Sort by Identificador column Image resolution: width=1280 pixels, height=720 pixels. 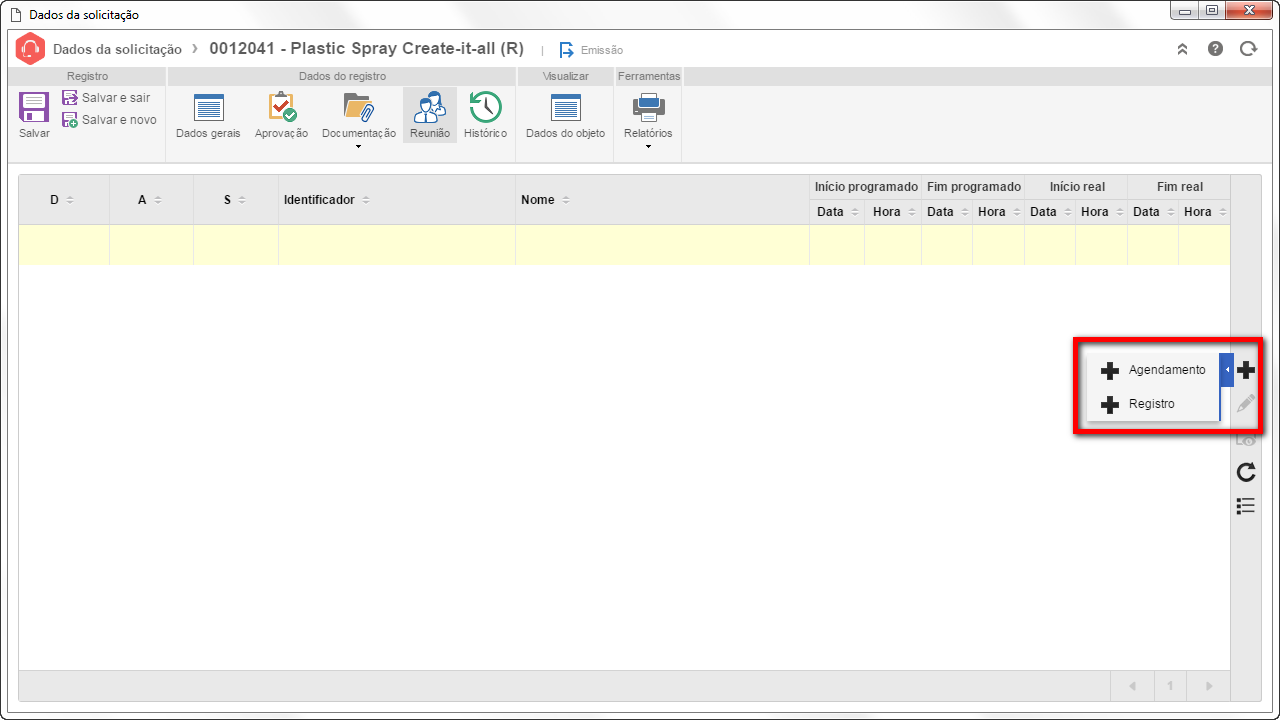pos(397,200)
